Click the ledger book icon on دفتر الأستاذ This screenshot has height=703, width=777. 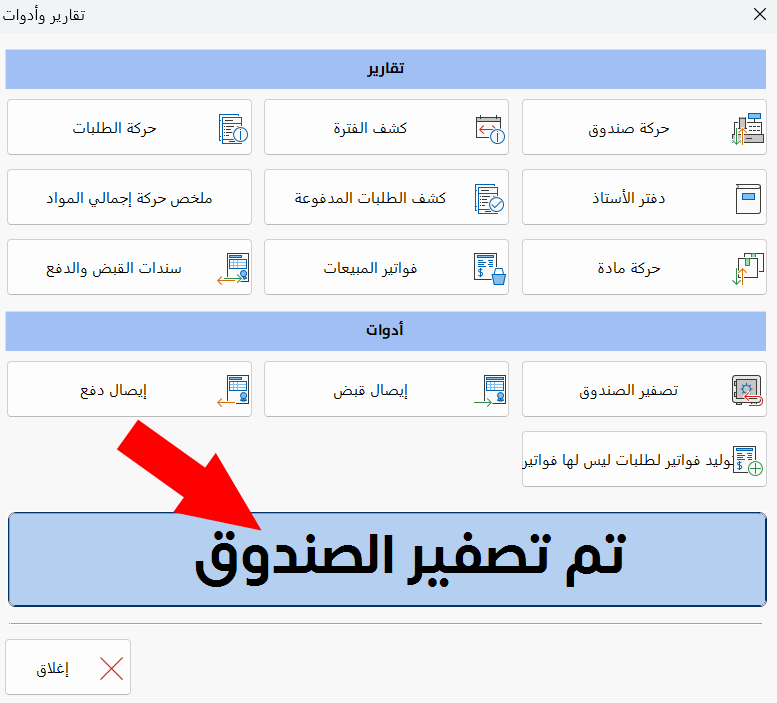click(x=748, y=199)
